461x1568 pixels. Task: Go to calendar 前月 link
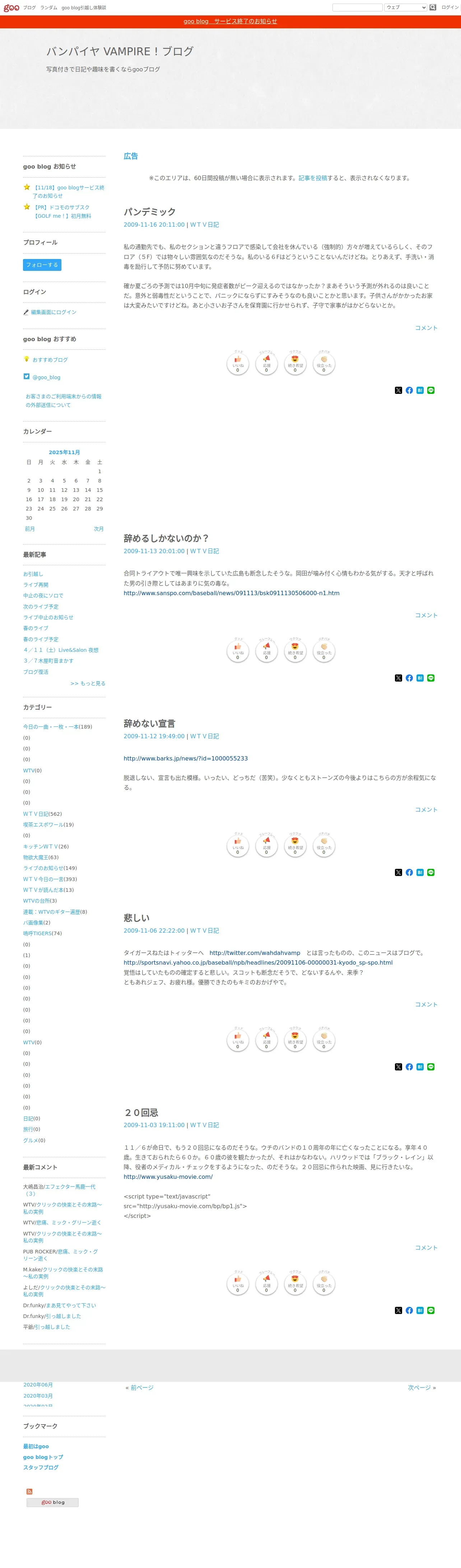pos(30,528)
